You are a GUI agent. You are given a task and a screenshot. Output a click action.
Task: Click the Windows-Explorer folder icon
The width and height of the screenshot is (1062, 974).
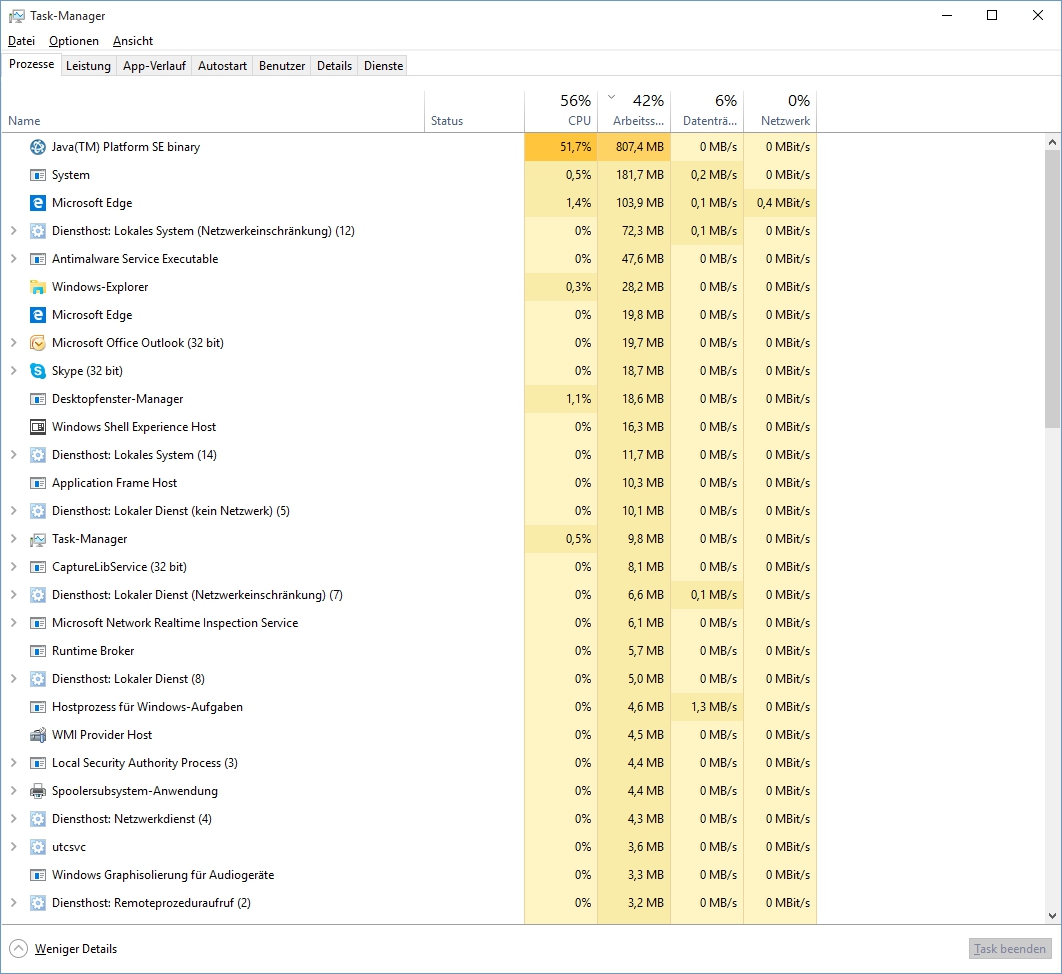38,287
